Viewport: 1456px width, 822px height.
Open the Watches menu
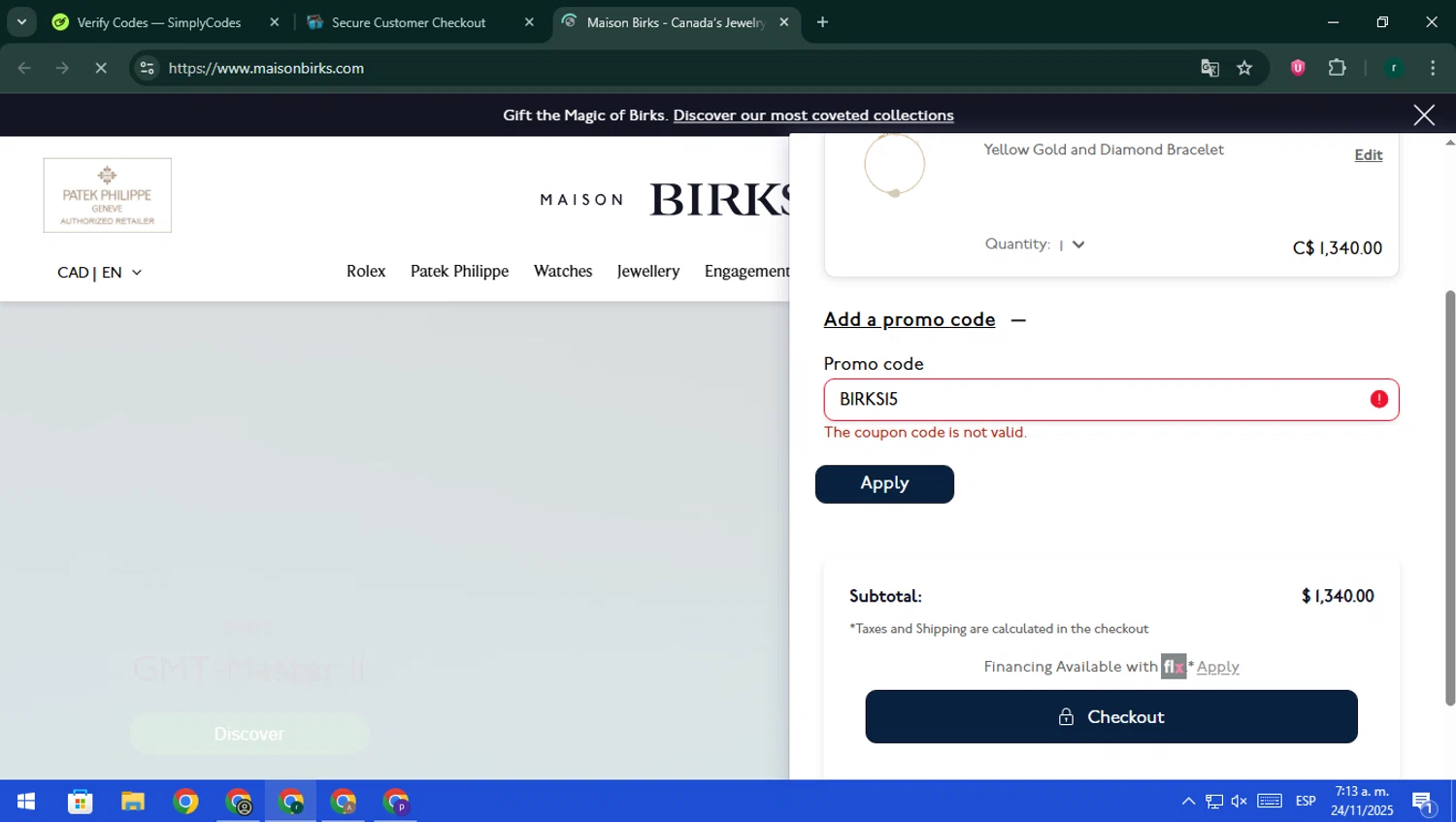[563, 271]
